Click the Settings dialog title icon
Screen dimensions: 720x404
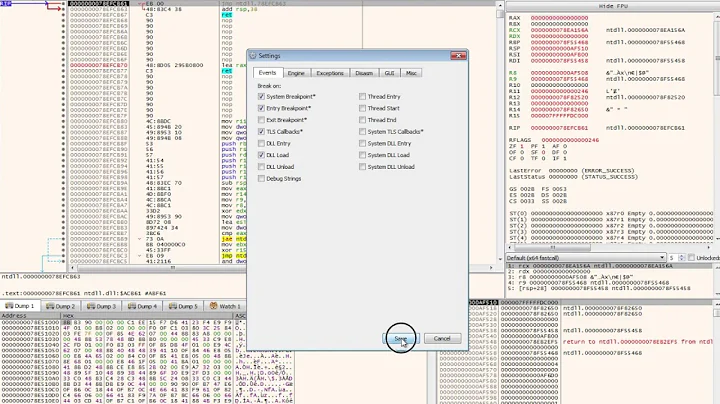[253, 56]
